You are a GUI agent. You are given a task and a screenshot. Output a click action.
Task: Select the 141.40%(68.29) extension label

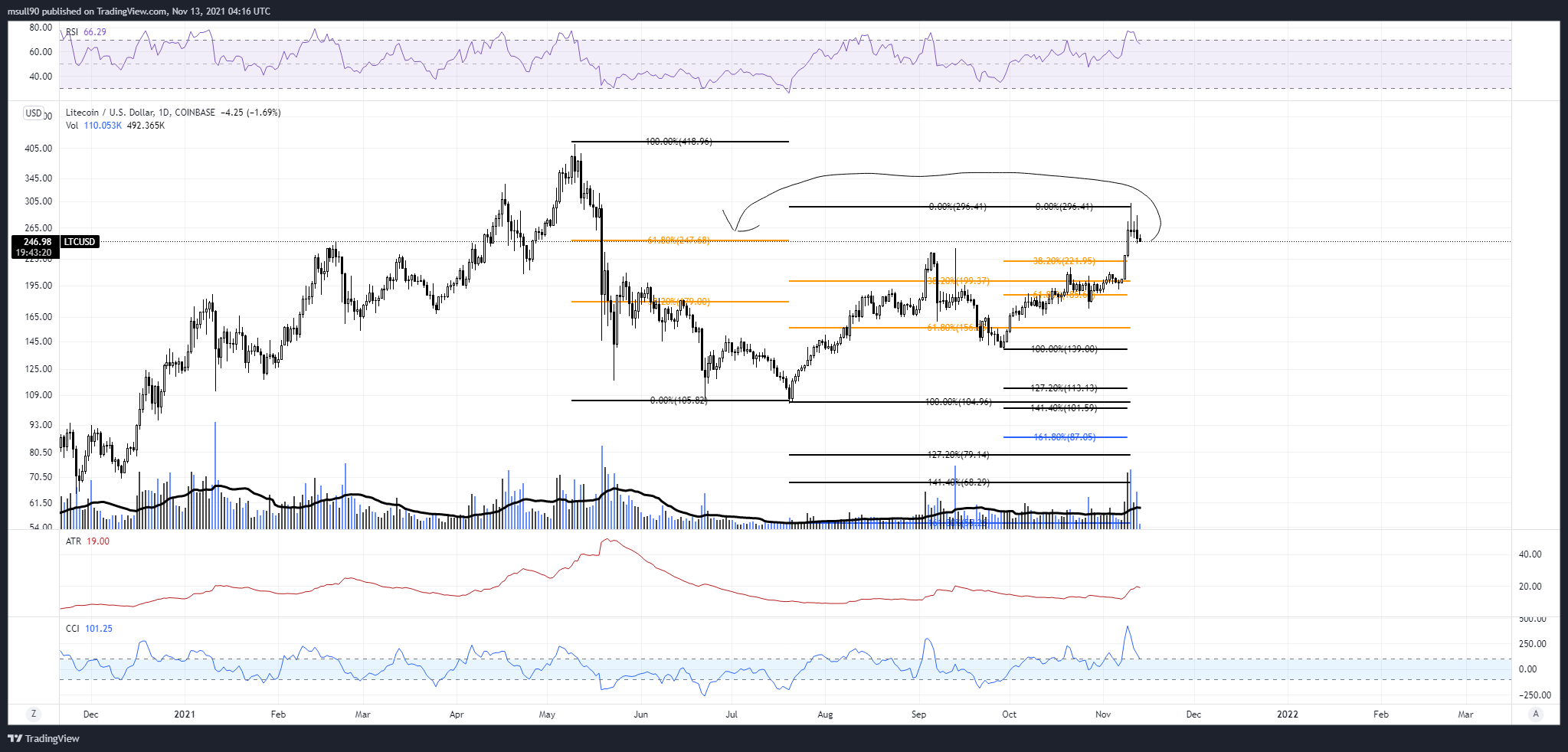point(958,482)
